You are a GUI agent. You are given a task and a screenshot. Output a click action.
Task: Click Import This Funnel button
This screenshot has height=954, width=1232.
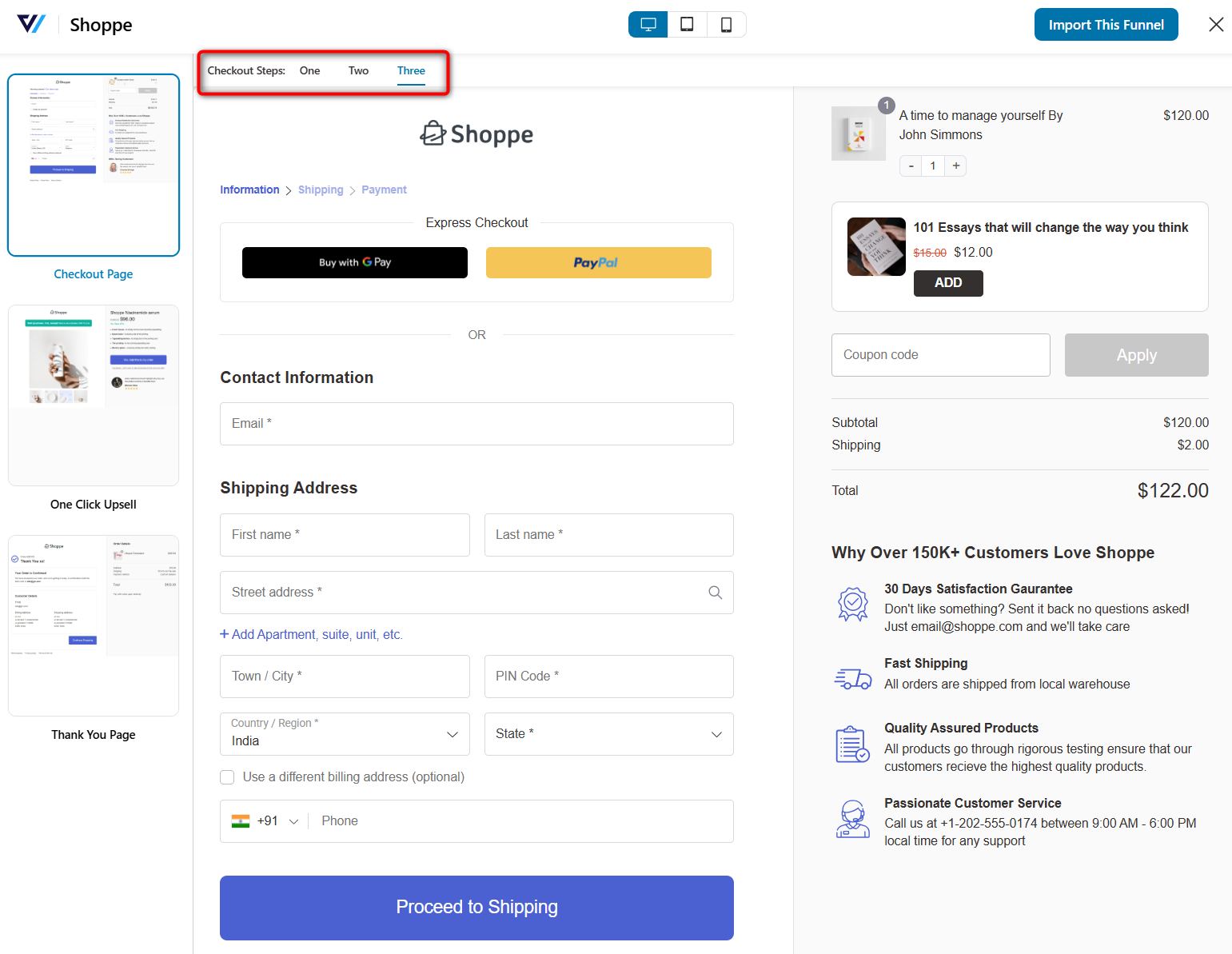click(x=1106, y=25)
